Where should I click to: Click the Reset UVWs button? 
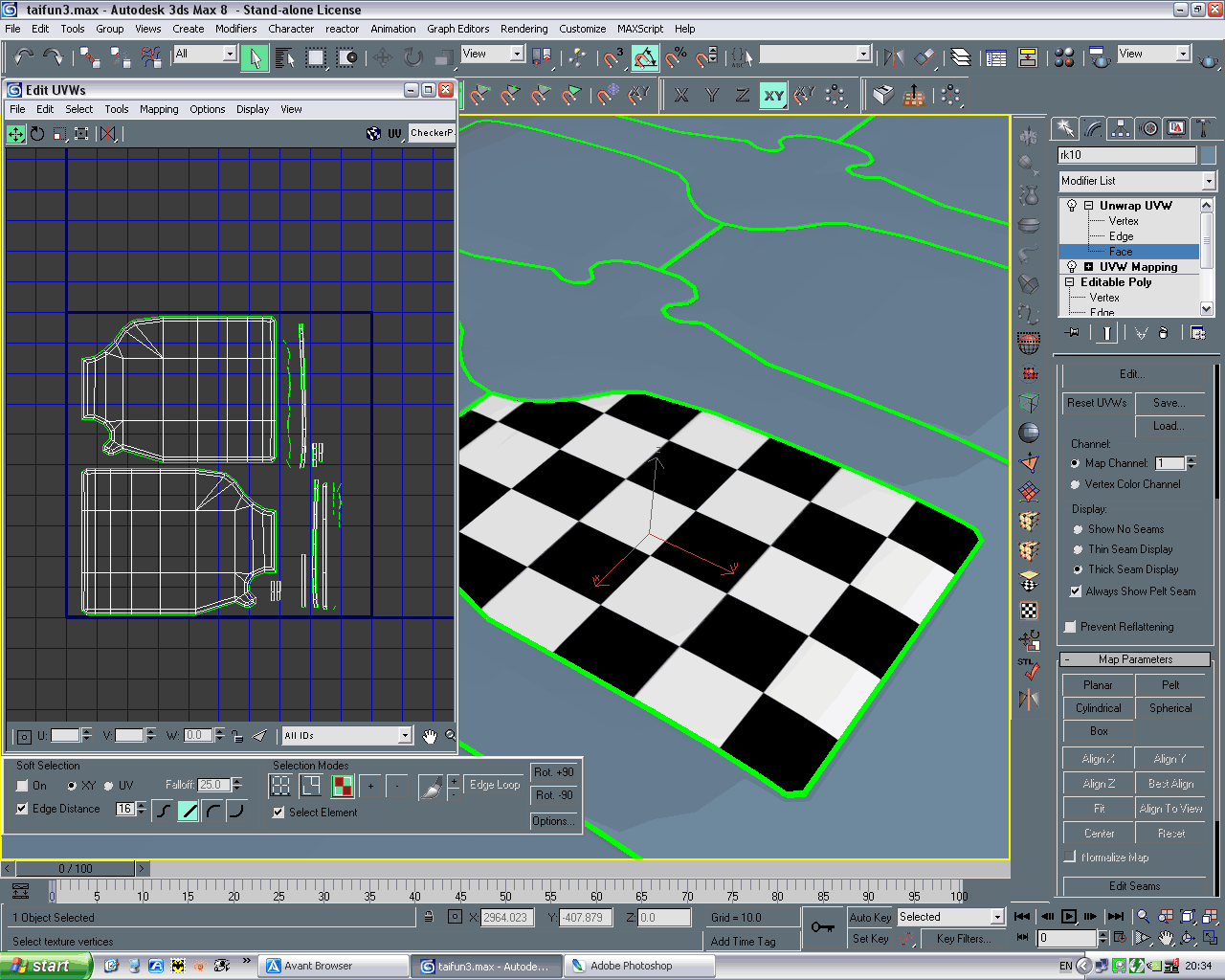(x=1097, y=403)
